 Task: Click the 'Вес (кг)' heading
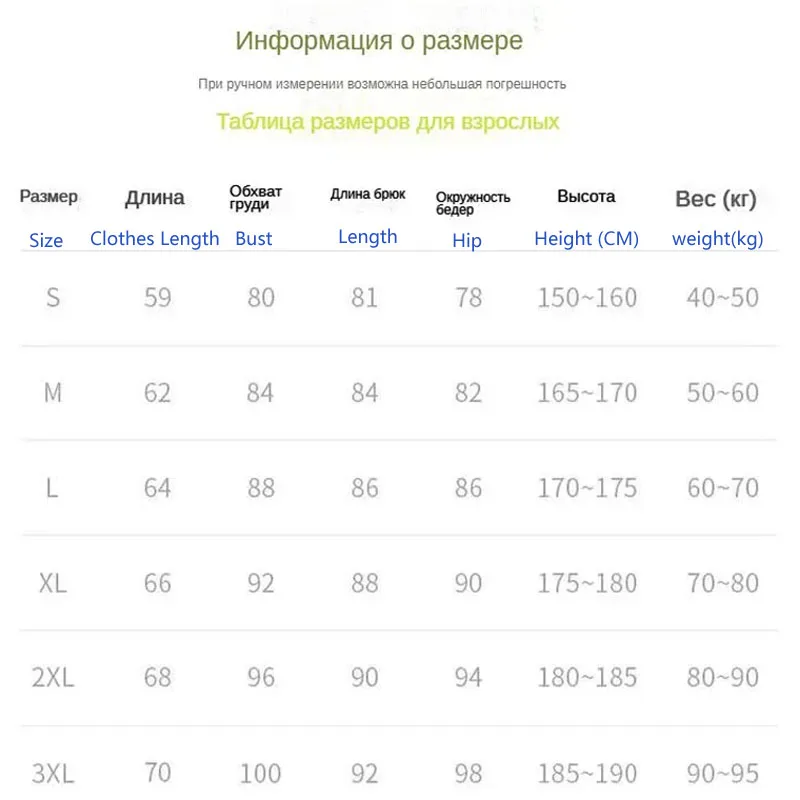tap(716, 198)
